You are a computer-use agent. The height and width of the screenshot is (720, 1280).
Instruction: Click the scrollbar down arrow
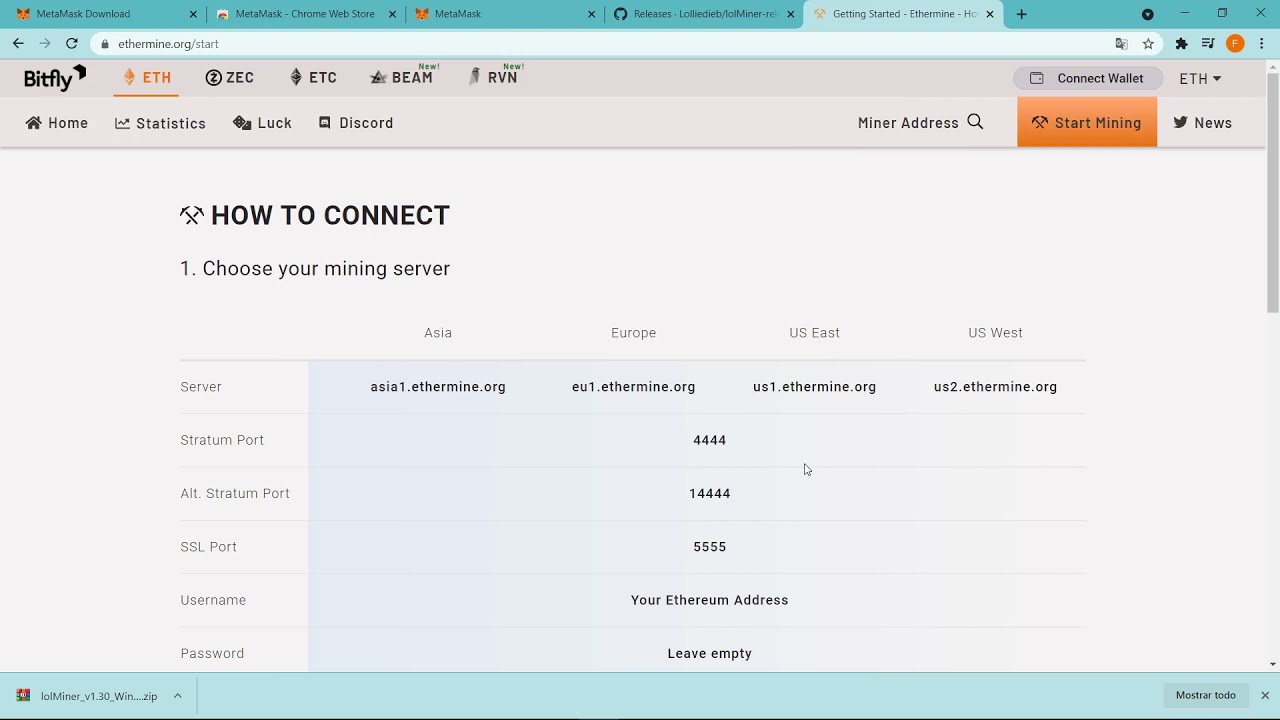point(1272,664)
